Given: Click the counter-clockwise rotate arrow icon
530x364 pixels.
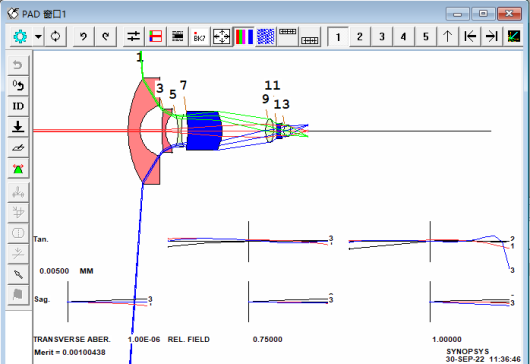Looking at the screenshot, I should [83, 36].
